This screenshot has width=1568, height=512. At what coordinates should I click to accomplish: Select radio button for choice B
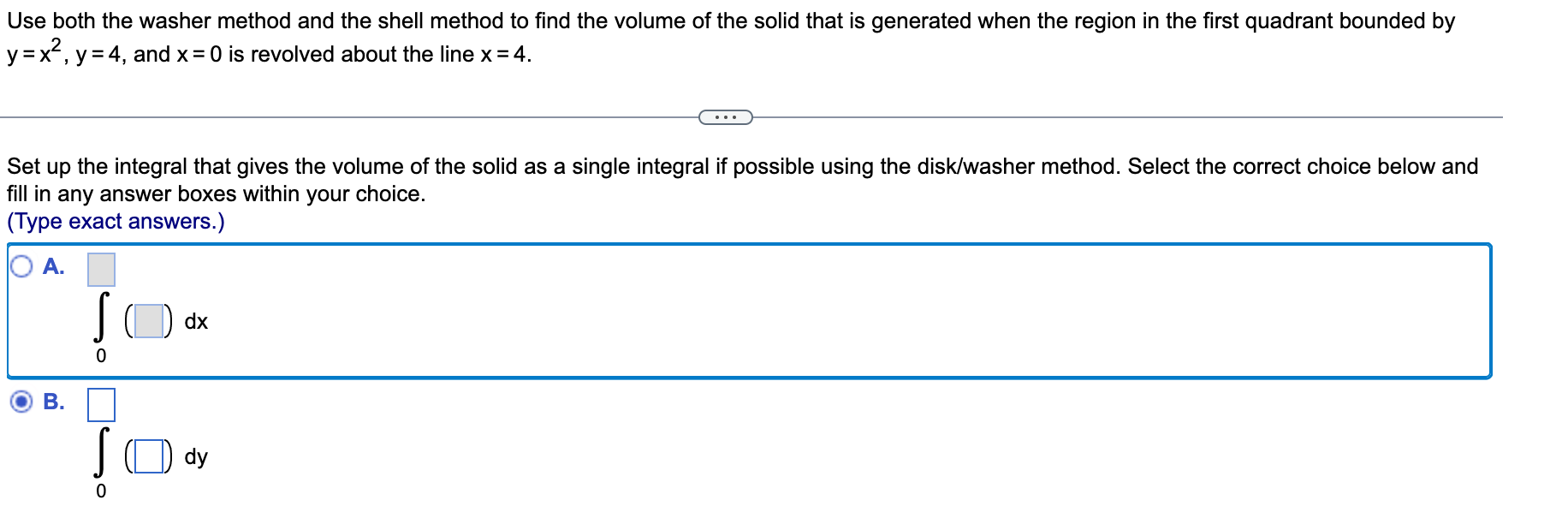point(19,401)
